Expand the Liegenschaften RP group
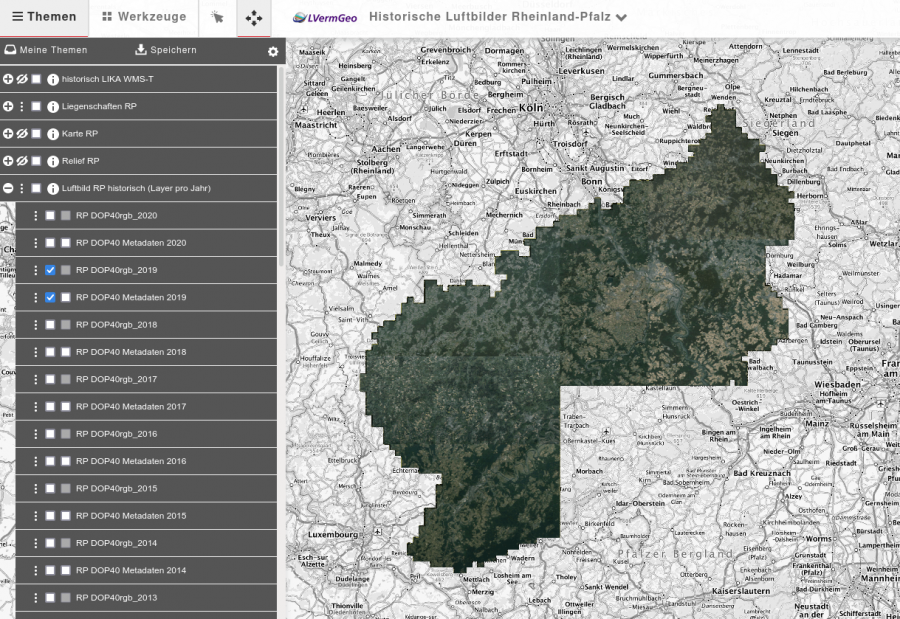 click(x=7, y=104)
